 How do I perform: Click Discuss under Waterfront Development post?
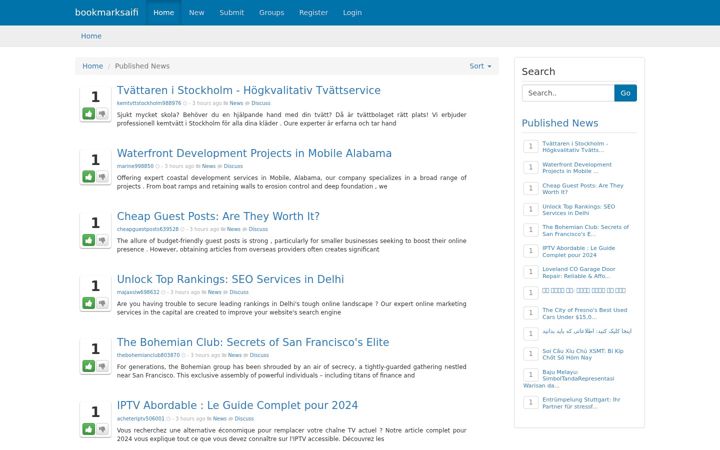[x=233, y=166]
